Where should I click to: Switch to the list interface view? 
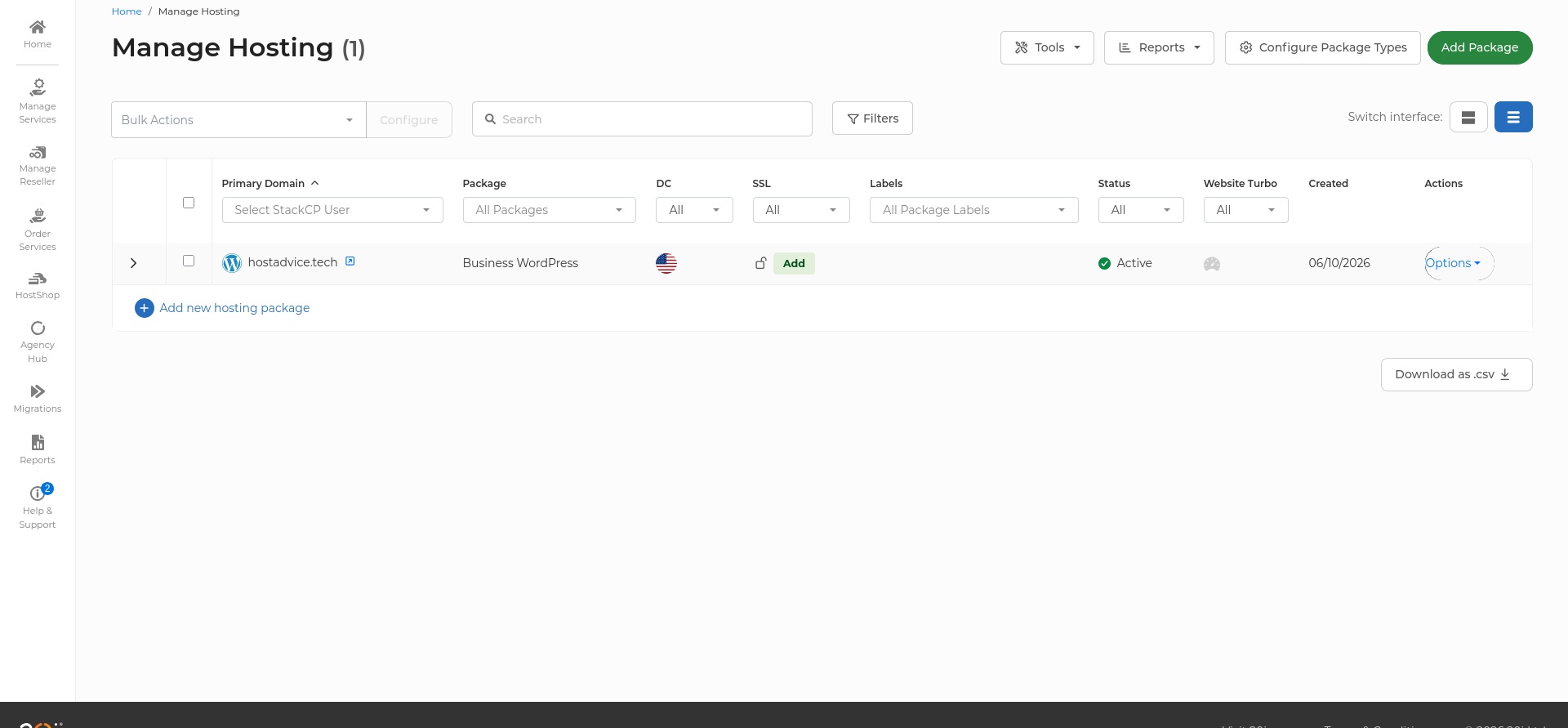[x=1513, y=117]
